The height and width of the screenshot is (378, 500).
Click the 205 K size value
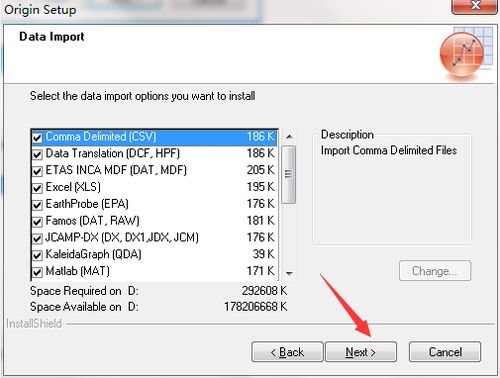(260, 170)
